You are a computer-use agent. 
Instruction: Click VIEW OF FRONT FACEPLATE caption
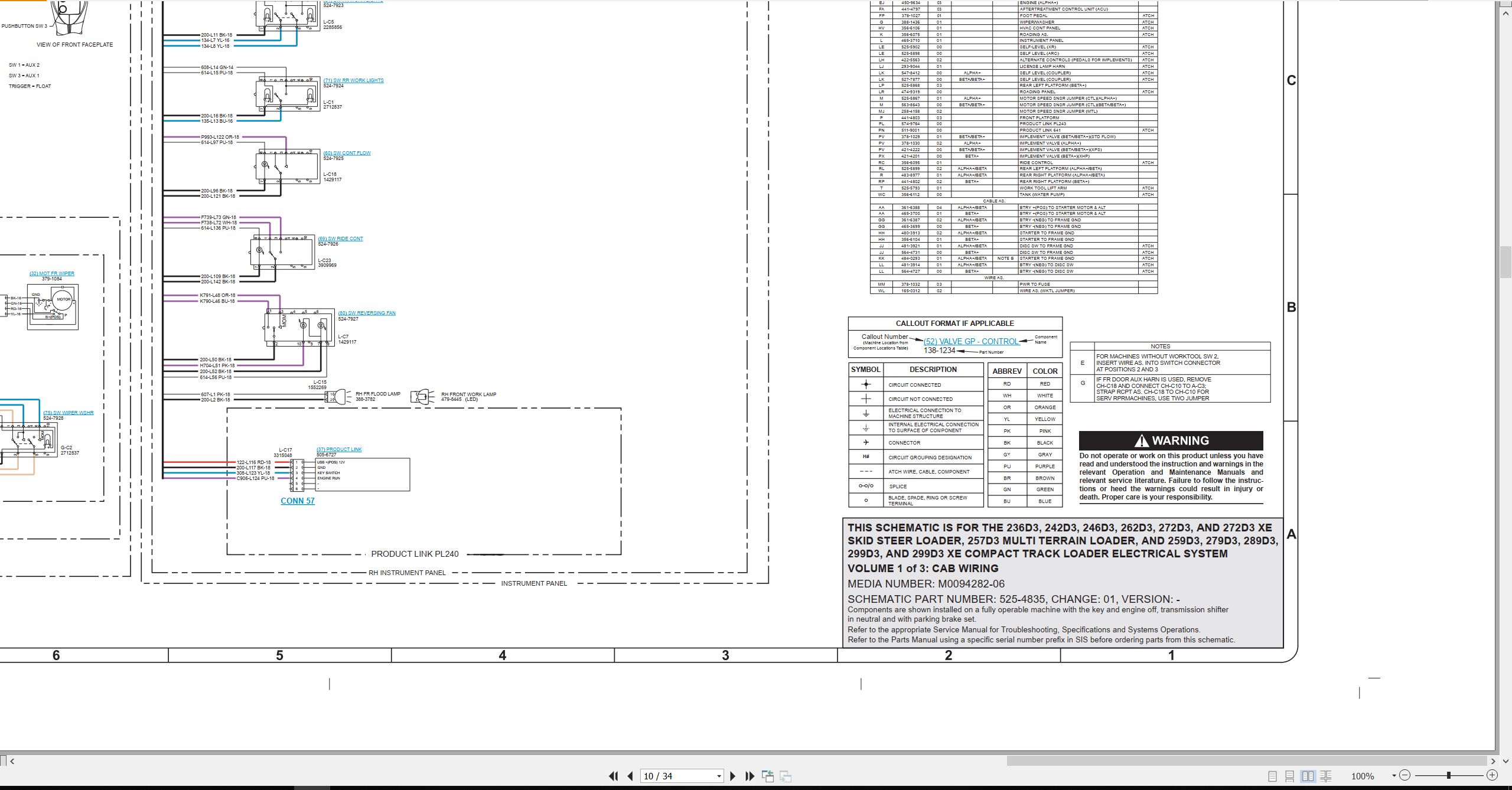click(x=74, y=45)
